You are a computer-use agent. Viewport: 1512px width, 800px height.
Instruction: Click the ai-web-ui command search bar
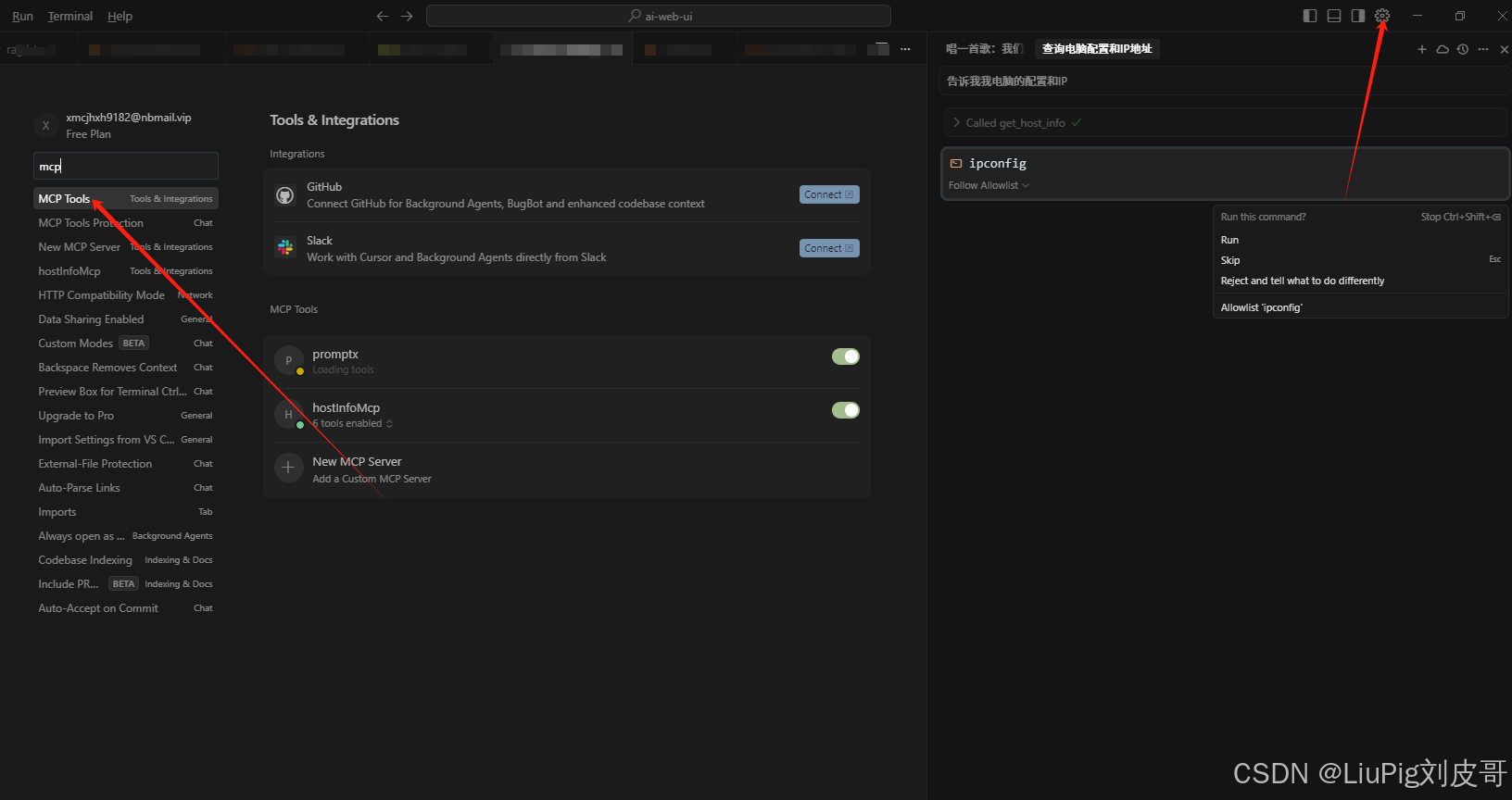(659, 16)
